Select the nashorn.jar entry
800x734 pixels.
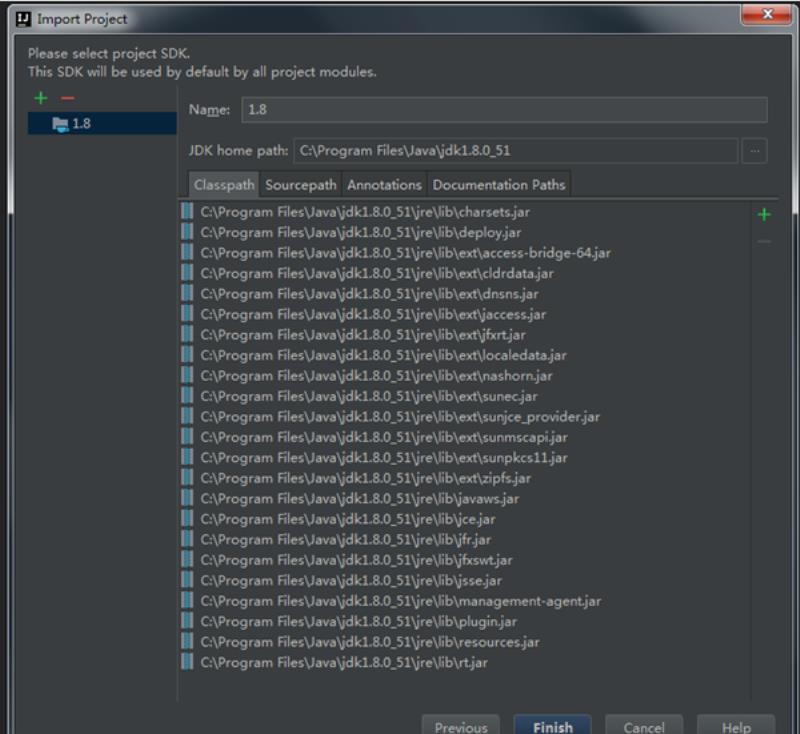376,376
